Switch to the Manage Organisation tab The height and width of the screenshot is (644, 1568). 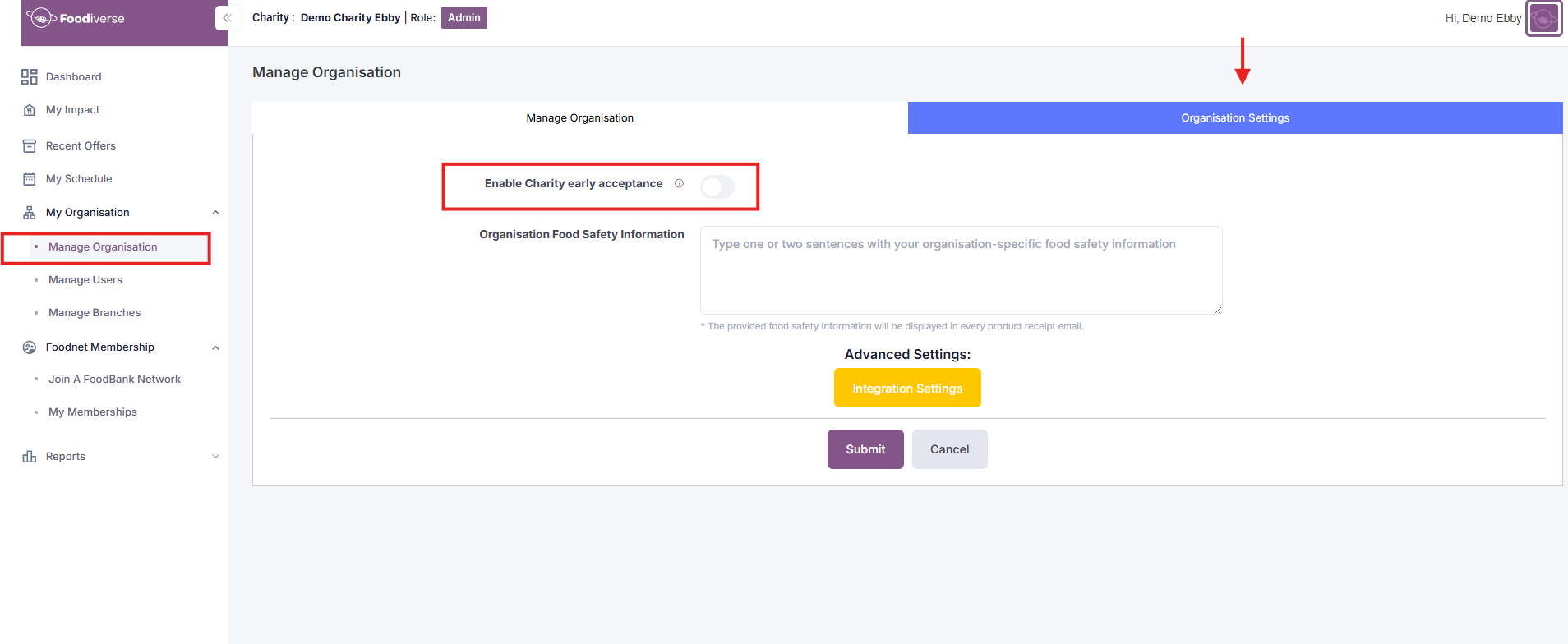click(x=579, y=118)
